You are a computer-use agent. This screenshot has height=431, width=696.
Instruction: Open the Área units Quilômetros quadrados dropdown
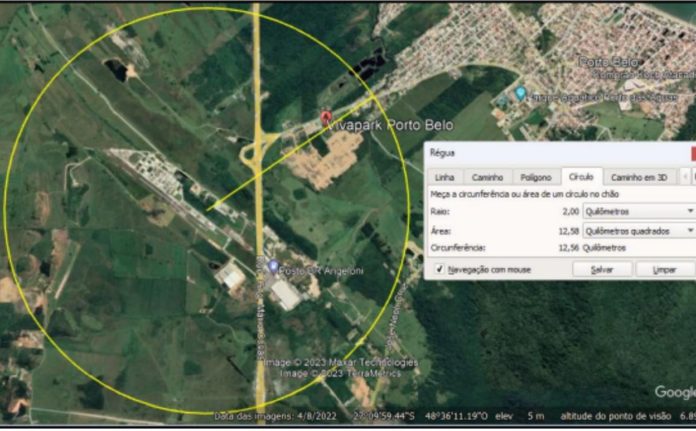[639, 231]
